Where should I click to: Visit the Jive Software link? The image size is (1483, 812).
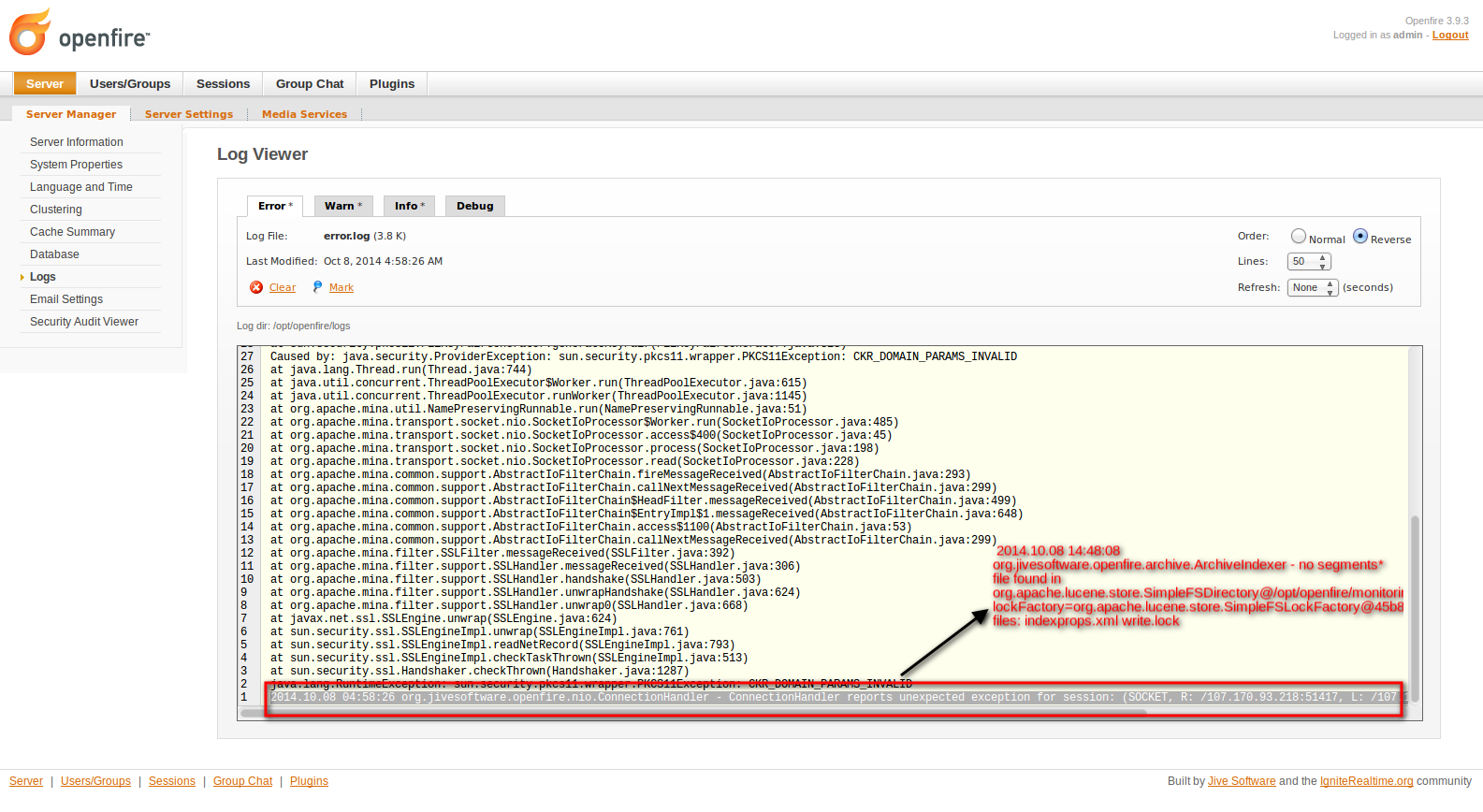pyautogui.click(x=1242, y=781)
